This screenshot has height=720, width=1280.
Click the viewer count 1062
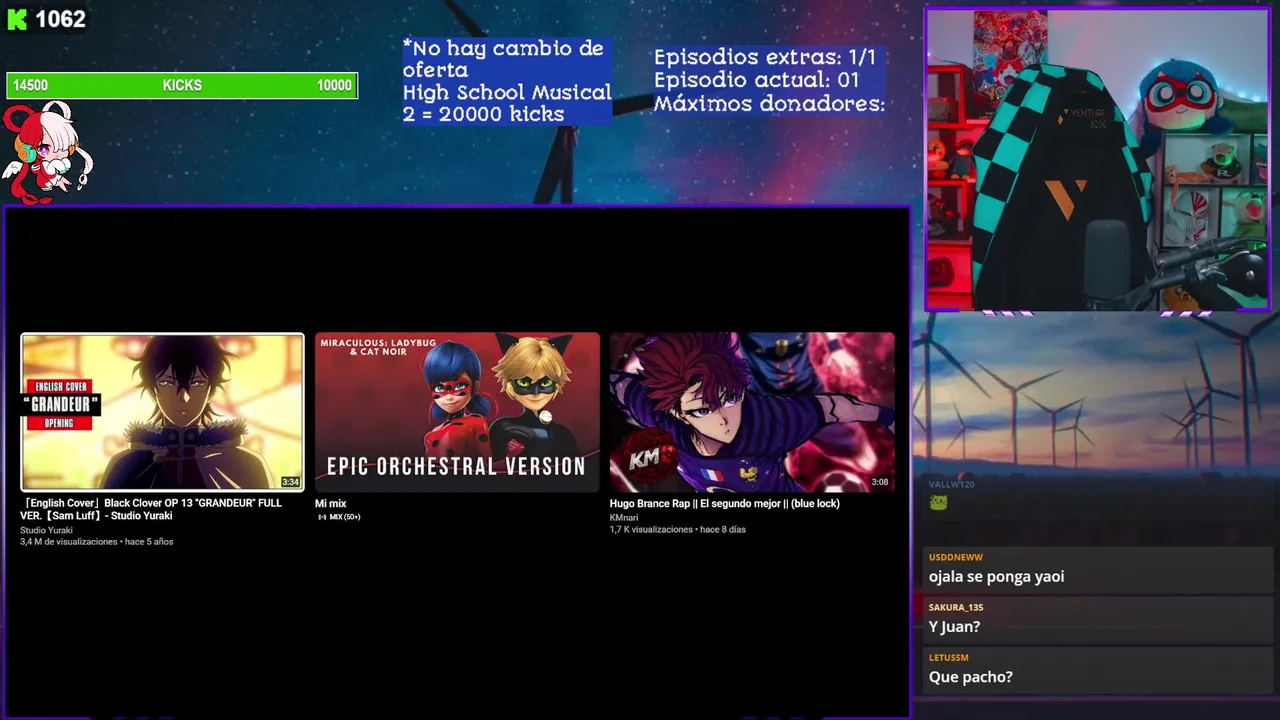(x=60, y=19)
